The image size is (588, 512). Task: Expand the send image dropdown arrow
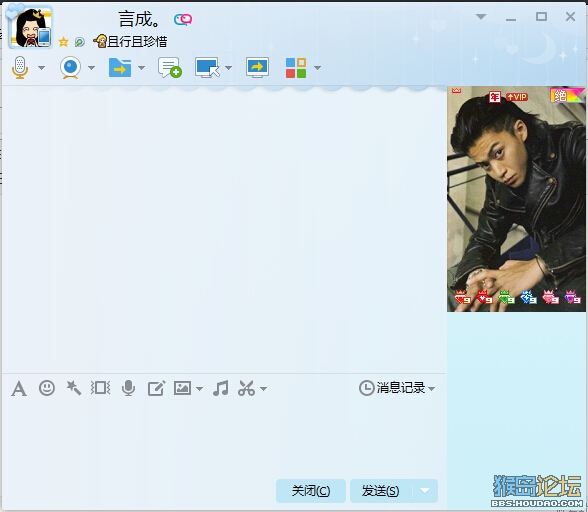(x=200, y=389)
